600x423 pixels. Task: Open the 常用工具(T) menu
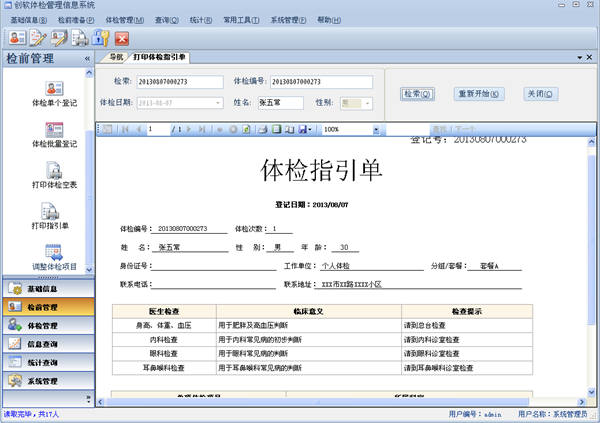coord(241,20)
